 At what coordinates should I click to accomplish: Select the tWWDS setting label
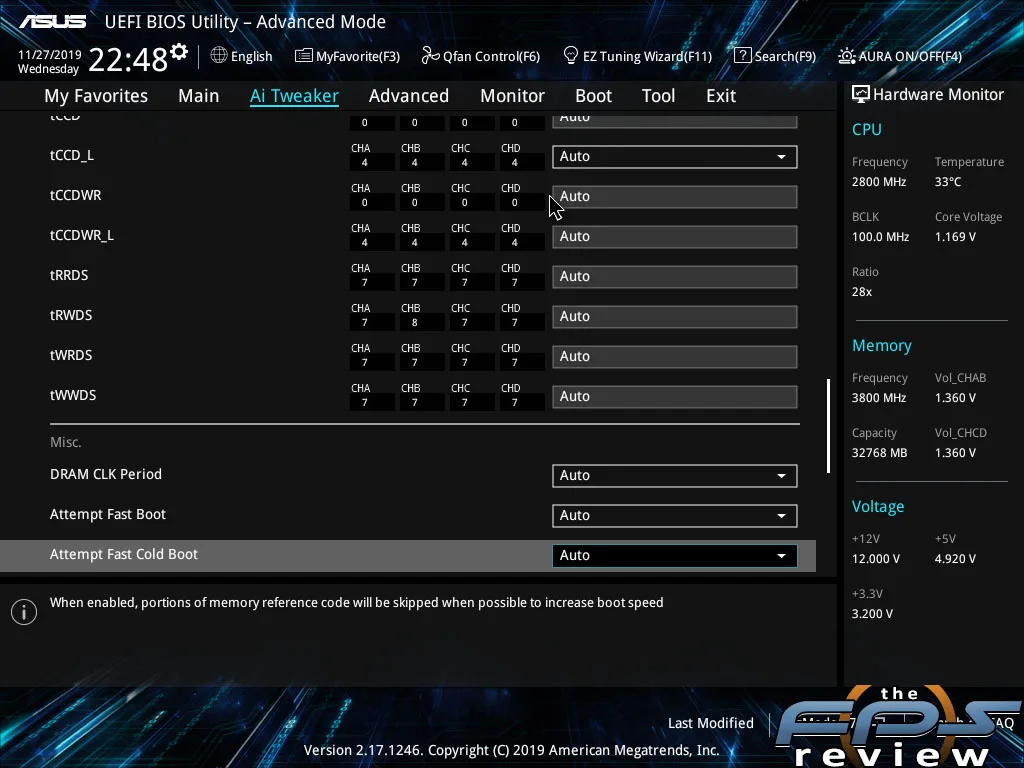pos(73,395)
